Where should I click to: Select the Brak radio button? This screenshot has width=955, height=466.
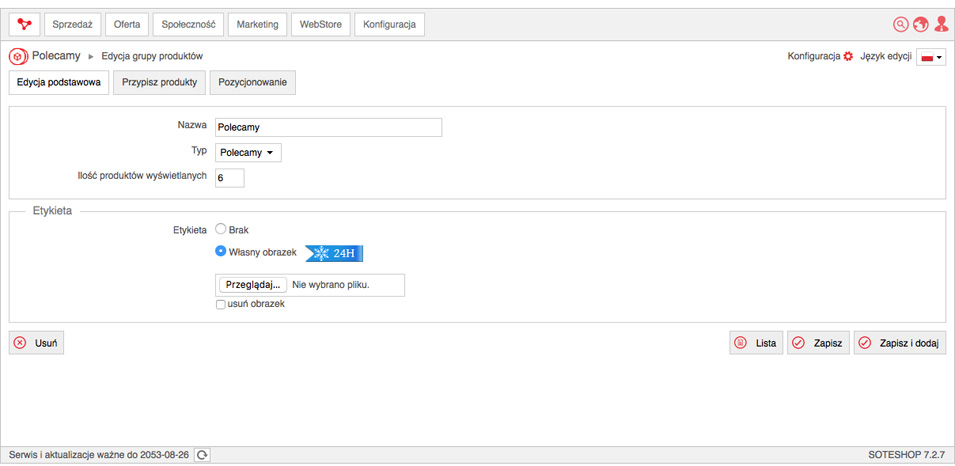pos(221,229)
